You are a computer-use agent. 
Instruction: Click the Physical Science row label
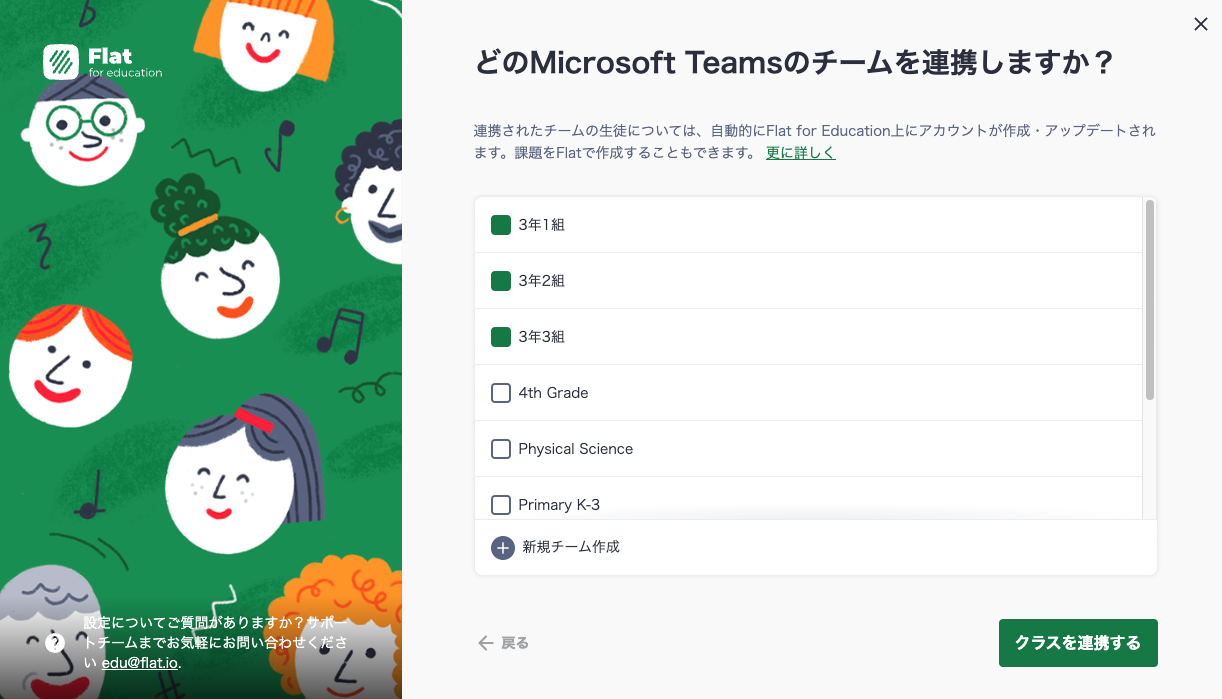tap(575, 449)
